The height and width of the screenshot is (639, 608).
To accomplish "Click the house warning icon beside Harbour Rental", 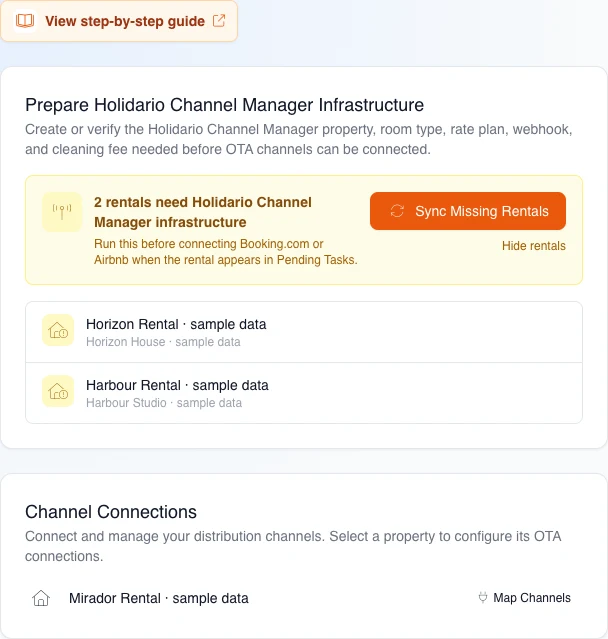I will [58, 391].
